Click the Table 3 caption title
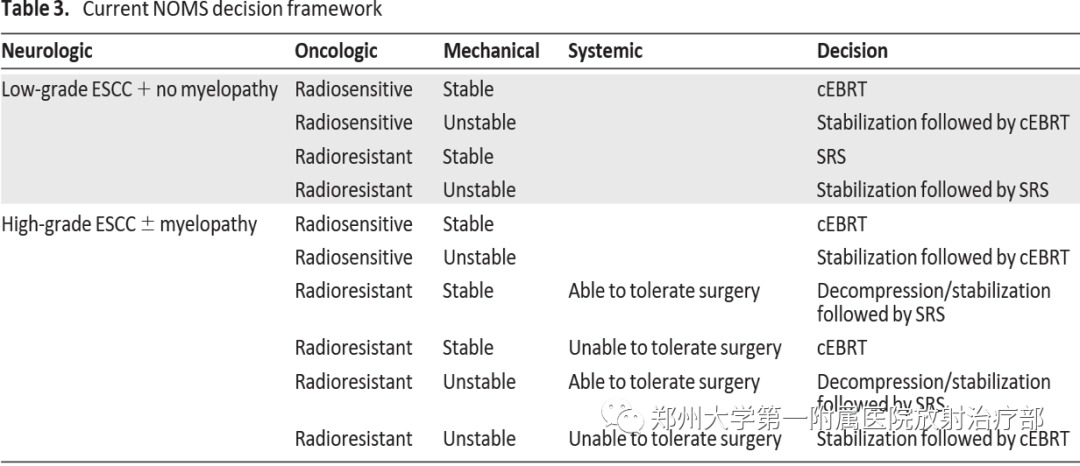 click(191, 10)
